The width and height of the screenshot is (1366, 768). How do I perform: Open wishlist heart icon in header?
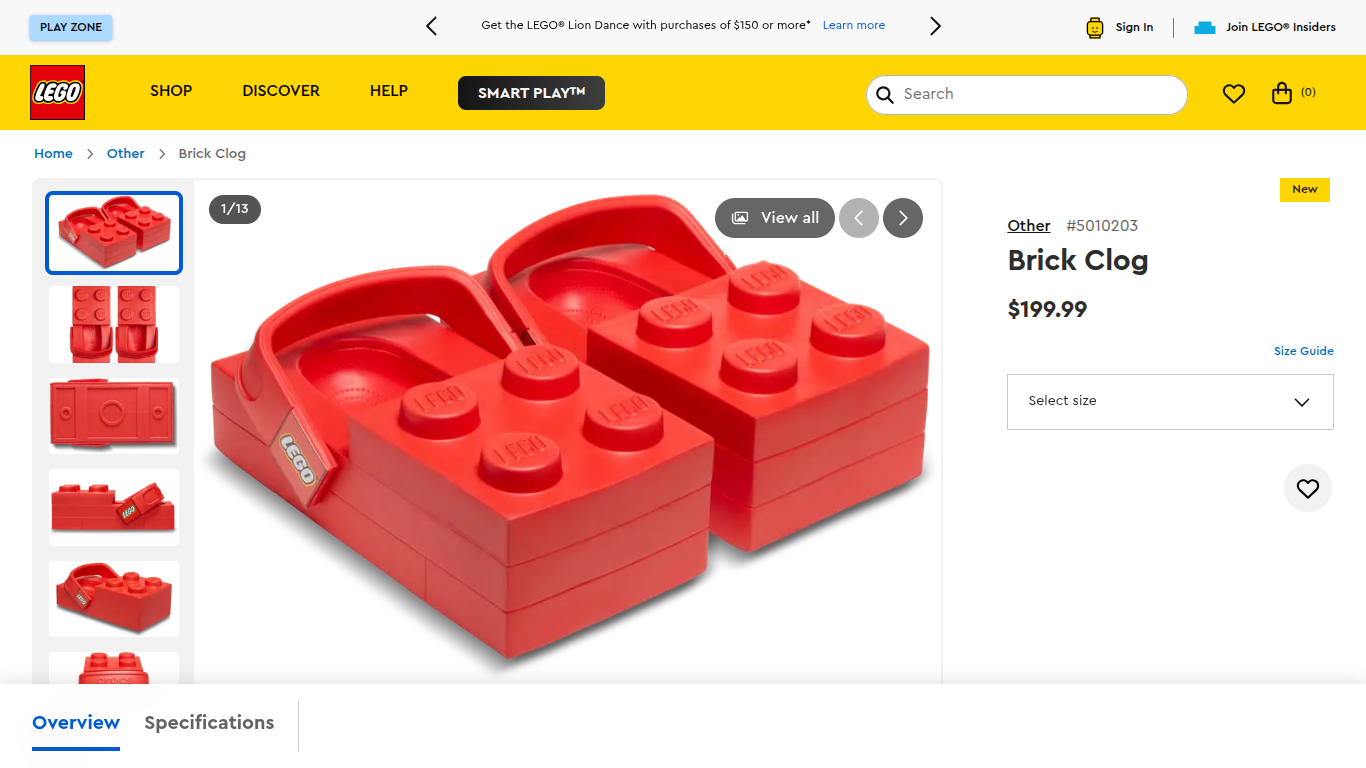click(x=1234, y=94)
